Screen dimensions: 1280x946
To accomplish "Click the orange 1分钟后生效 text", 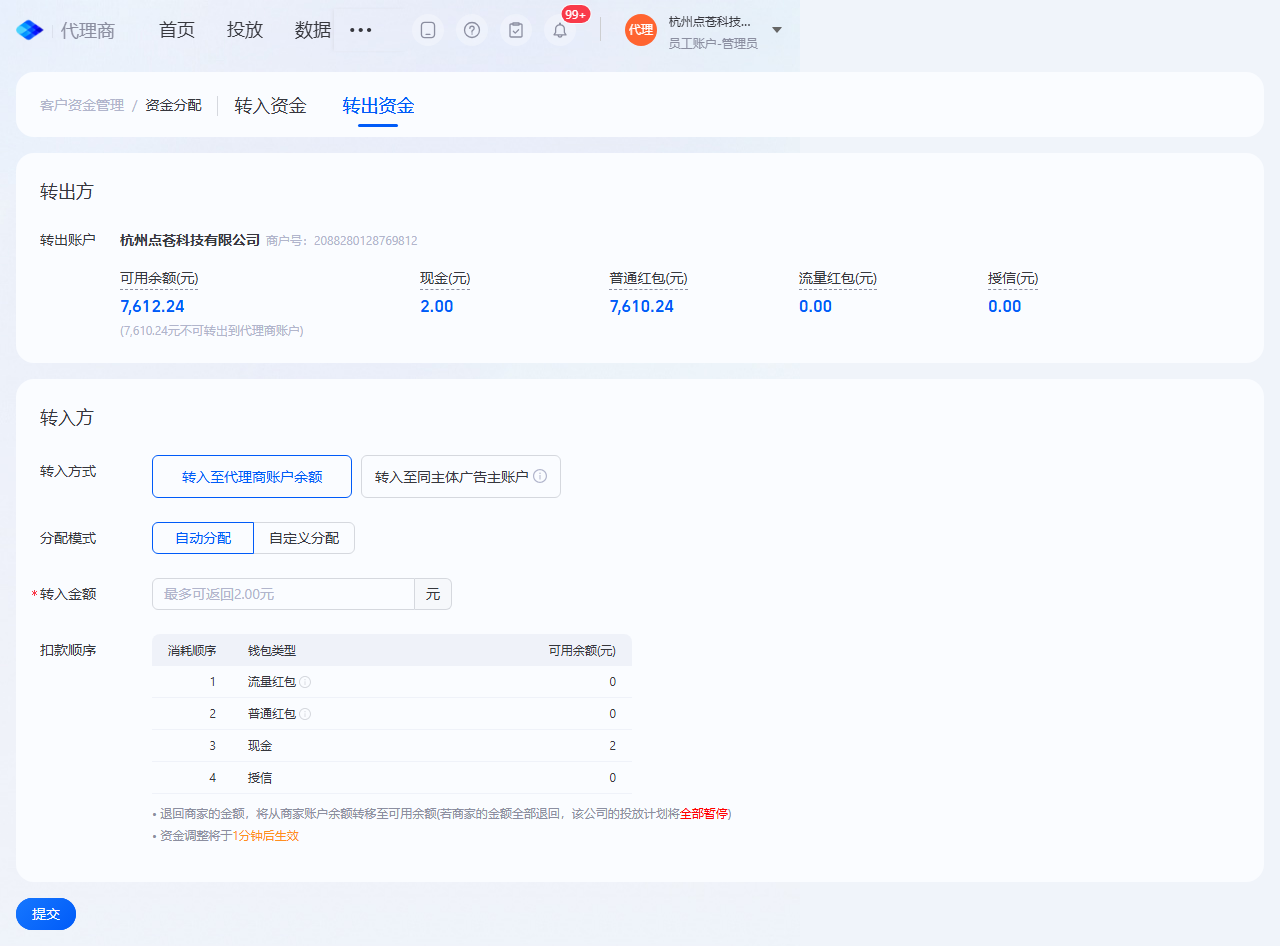I will 266,836.
